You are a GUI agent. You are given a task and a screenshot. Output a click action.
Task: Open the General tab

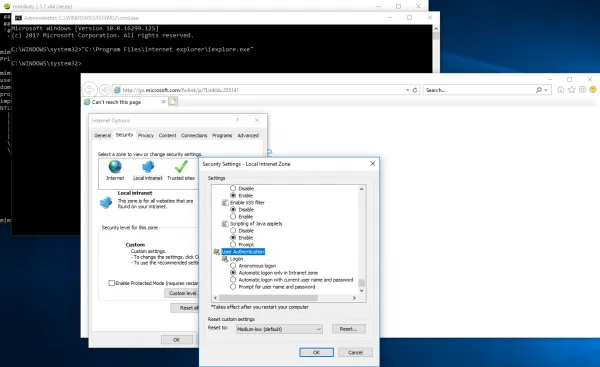[x=103, y=135]
